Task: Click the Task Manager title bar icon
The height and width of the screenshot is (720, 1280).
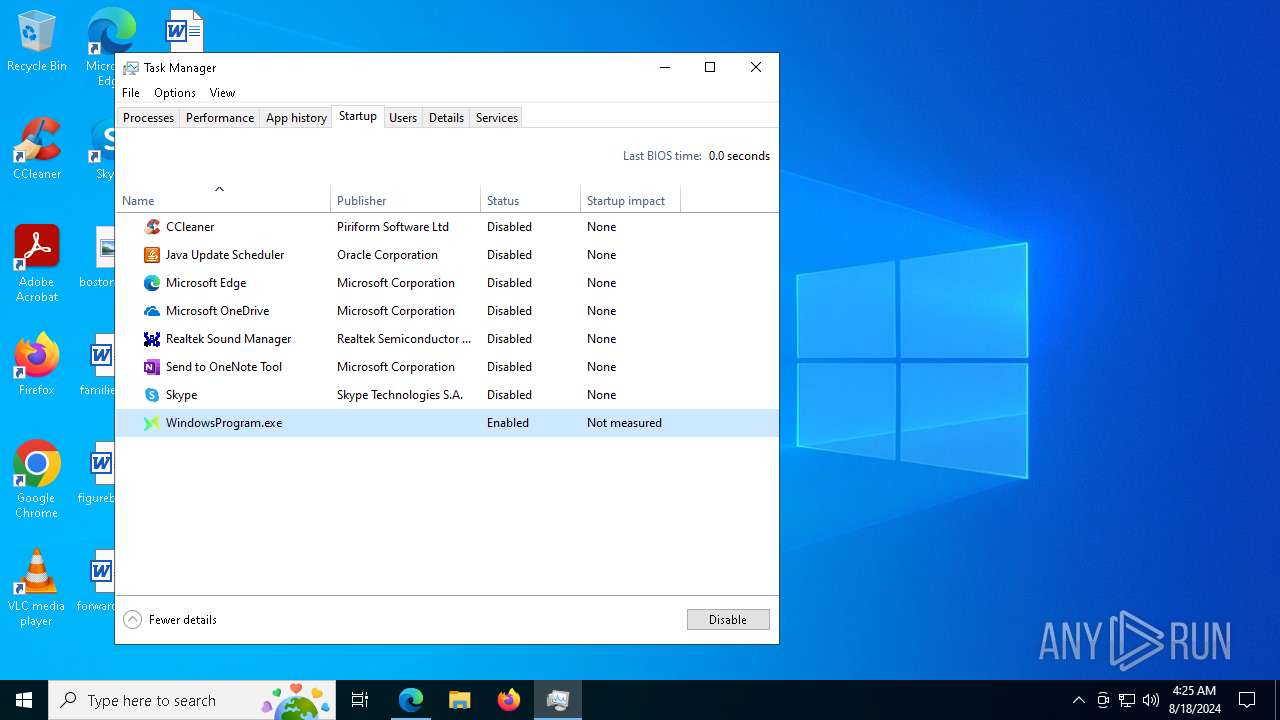Action: [x=131, y=68]
